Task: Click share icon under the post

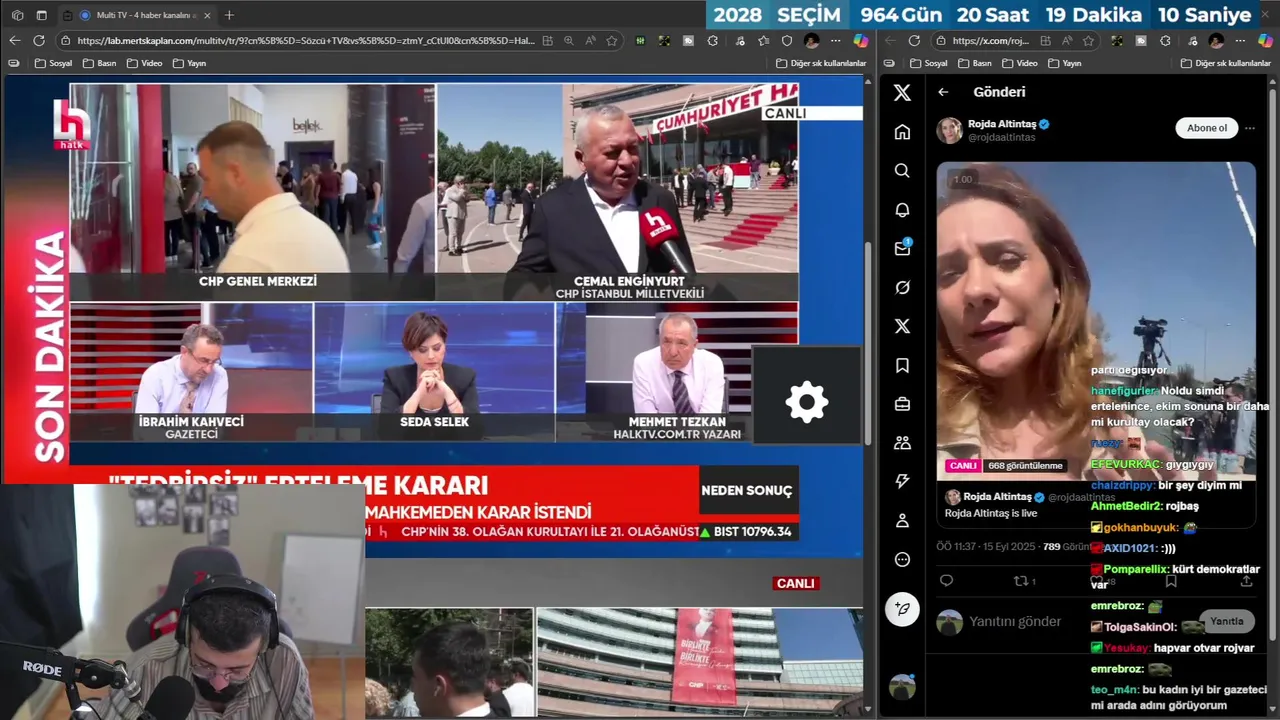Action: pos(1246,581)
